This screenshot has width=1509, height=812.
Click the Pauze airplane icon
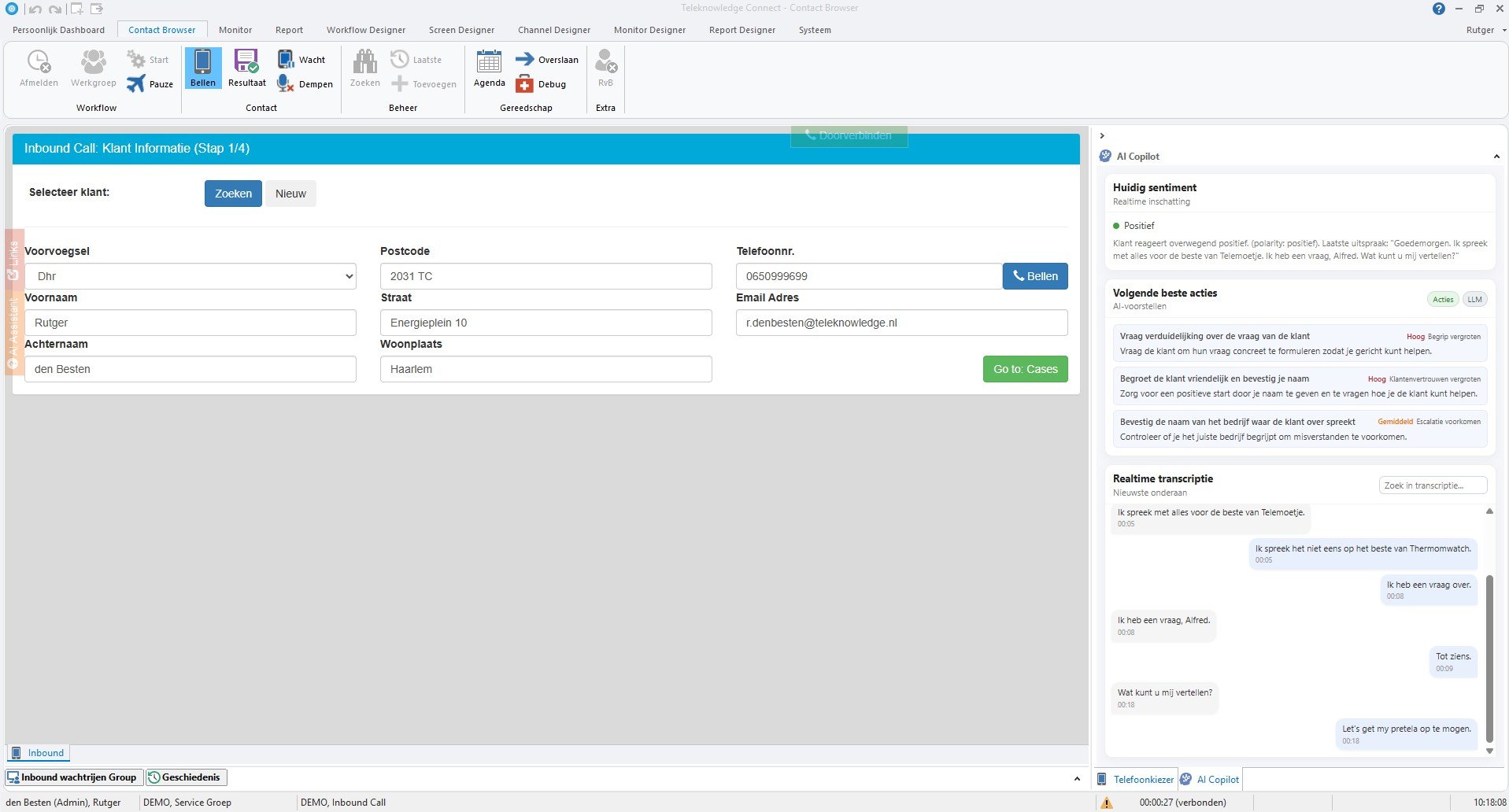click(x=136, y=83)
